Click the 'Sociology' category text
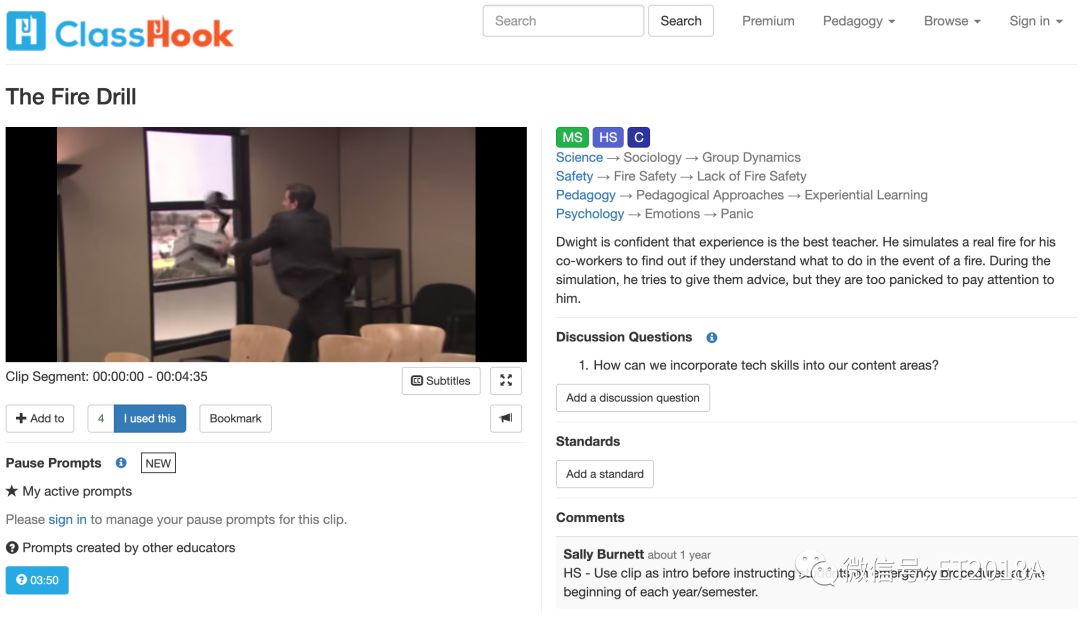 pos(652,158)
